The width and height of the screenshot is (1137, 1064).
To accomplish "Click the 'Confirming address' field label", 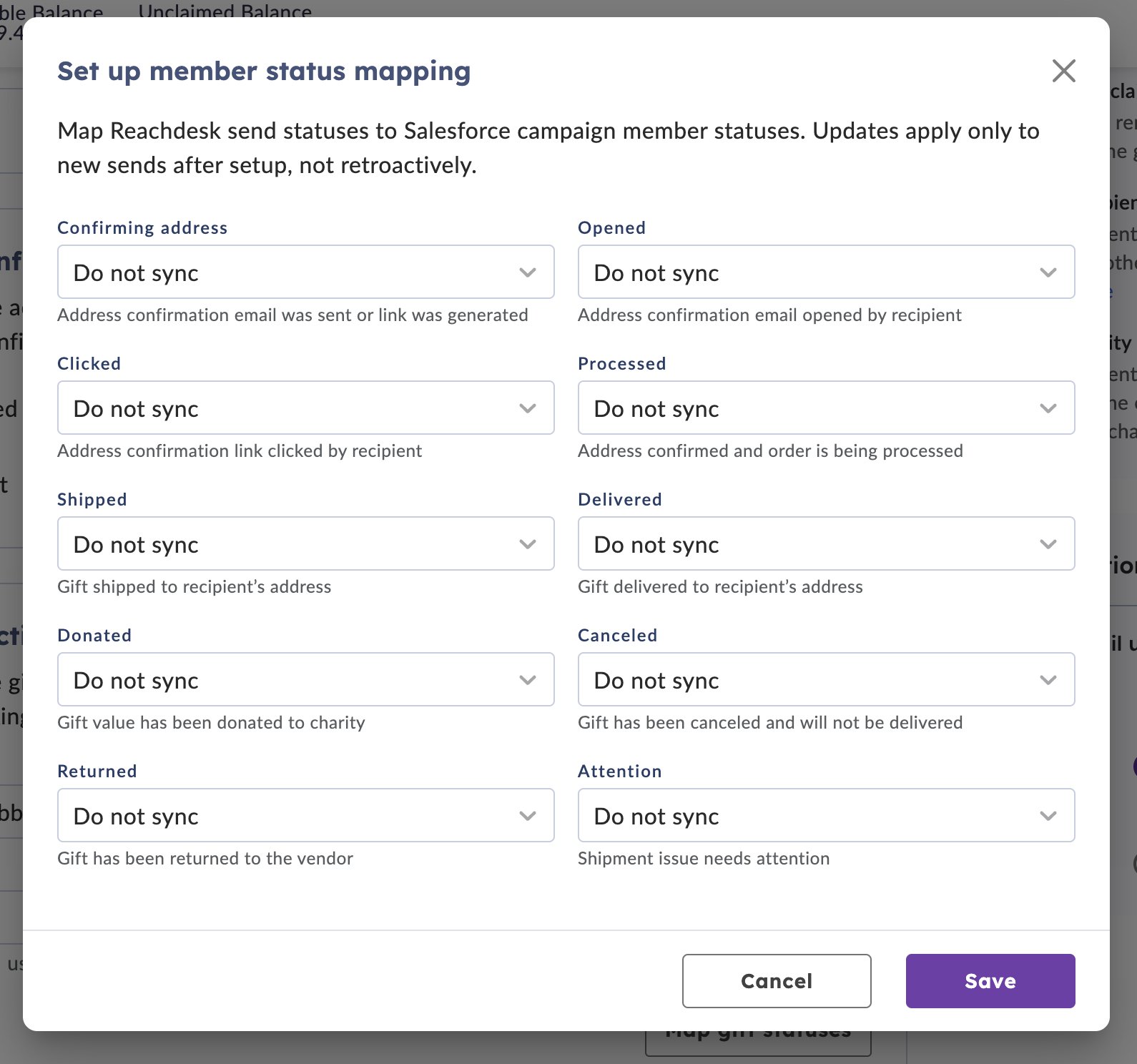I will (x=142, y=227).
